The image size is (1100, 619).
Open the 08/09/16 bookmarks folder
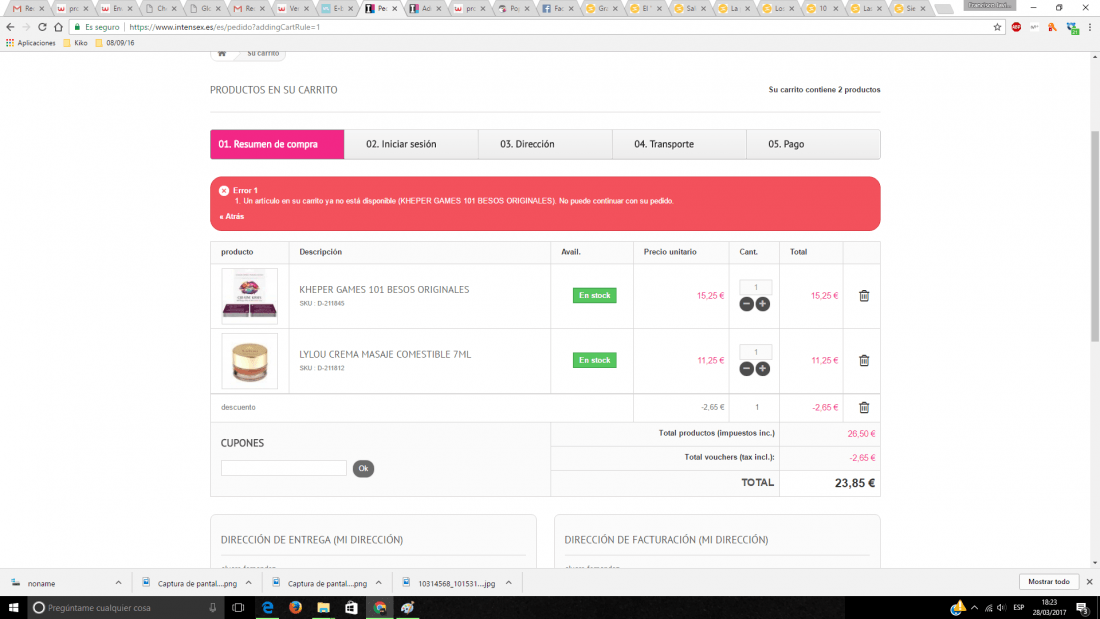click(114, 43)
